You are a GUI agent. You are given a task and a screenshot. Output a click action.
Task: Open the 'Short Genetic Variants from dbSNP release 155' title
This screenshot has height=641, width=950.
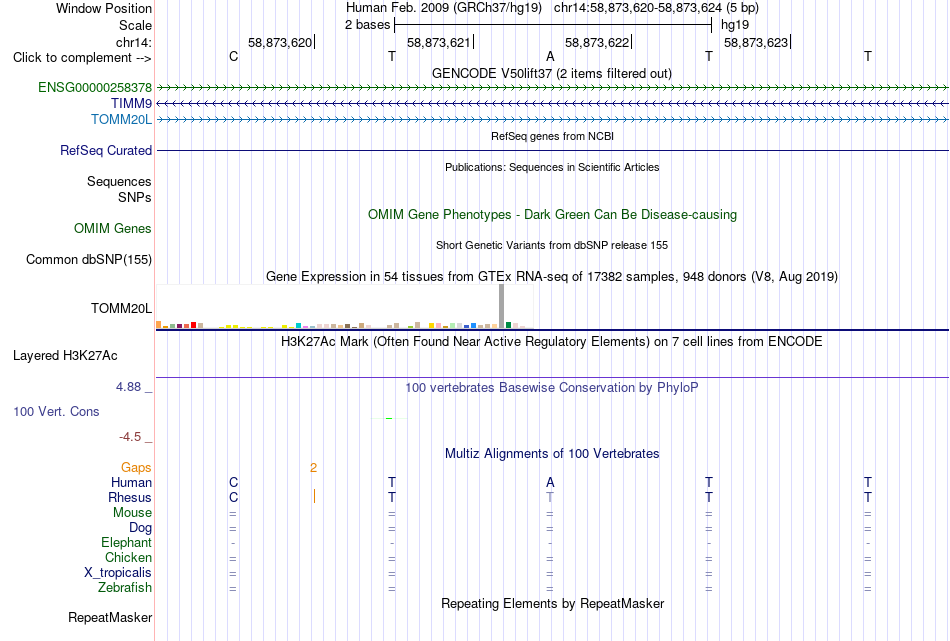tap(552, 245)
